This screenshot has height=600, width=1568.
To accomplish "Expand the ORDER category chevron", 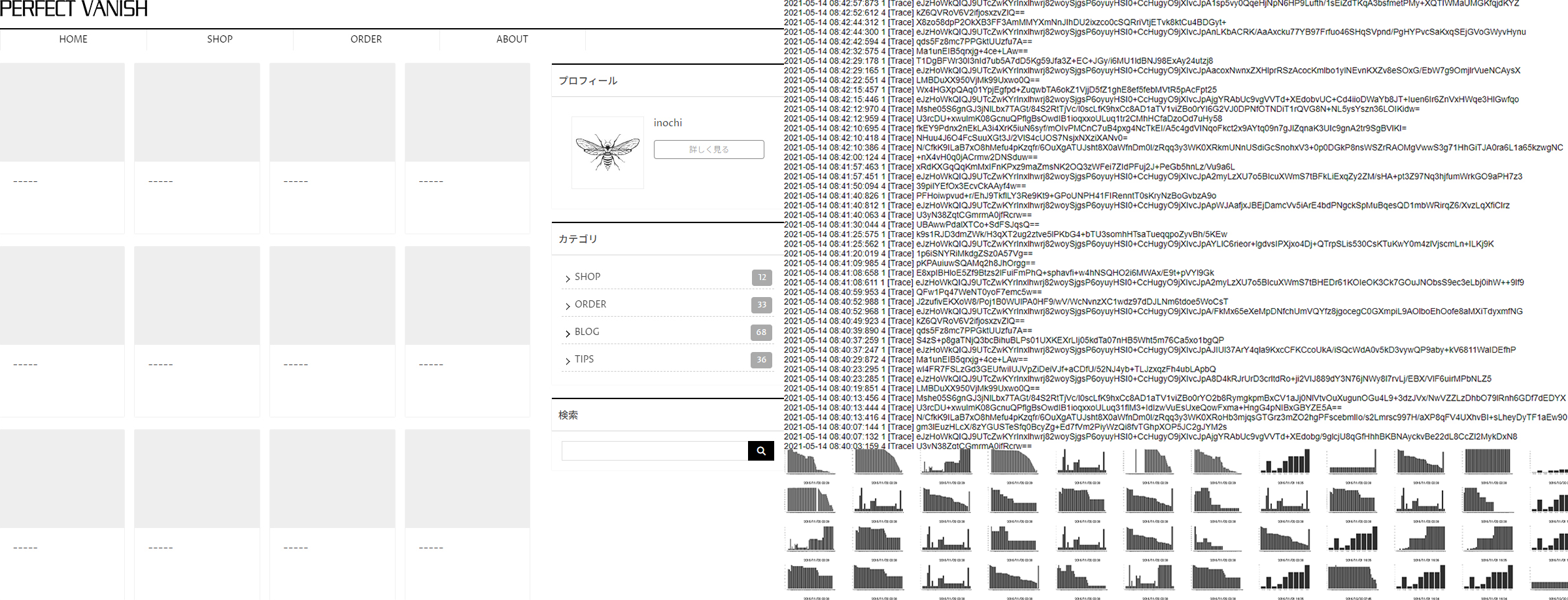I will 567,306.
